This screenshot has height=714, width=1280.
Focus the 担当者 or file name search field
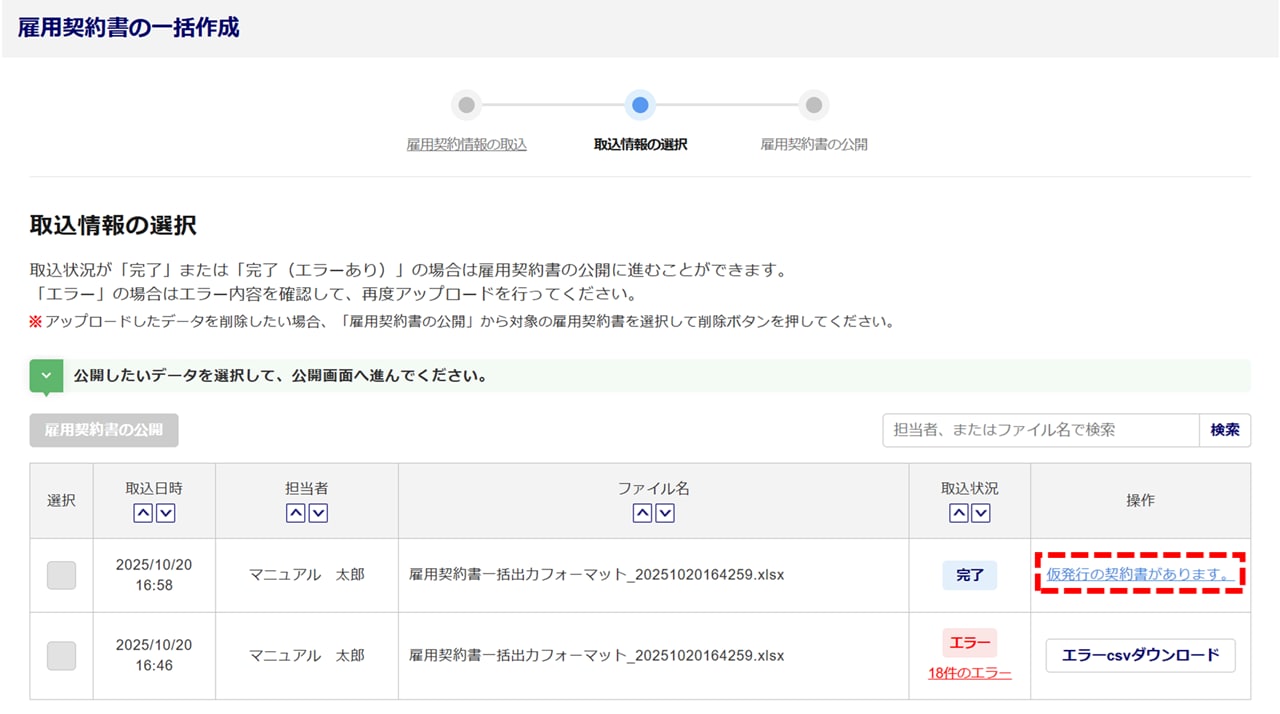1040,430
